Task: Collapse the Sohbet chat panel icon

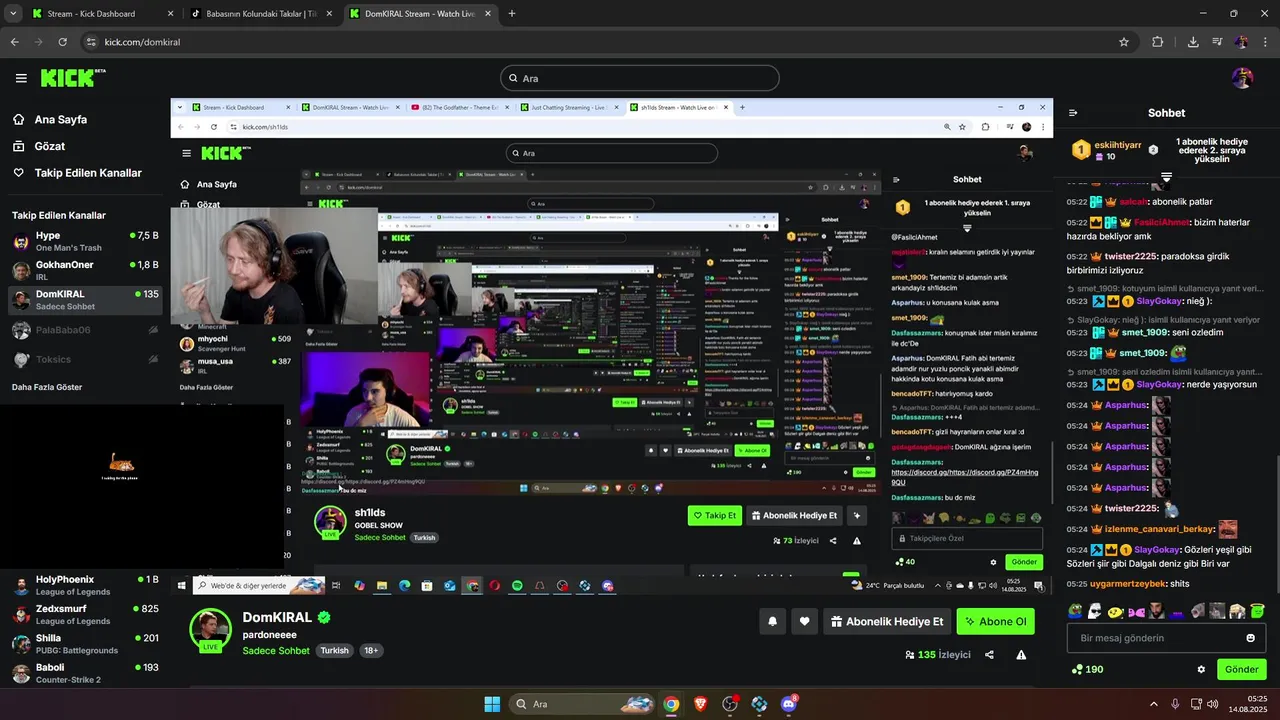Action: pos(1073,113)
